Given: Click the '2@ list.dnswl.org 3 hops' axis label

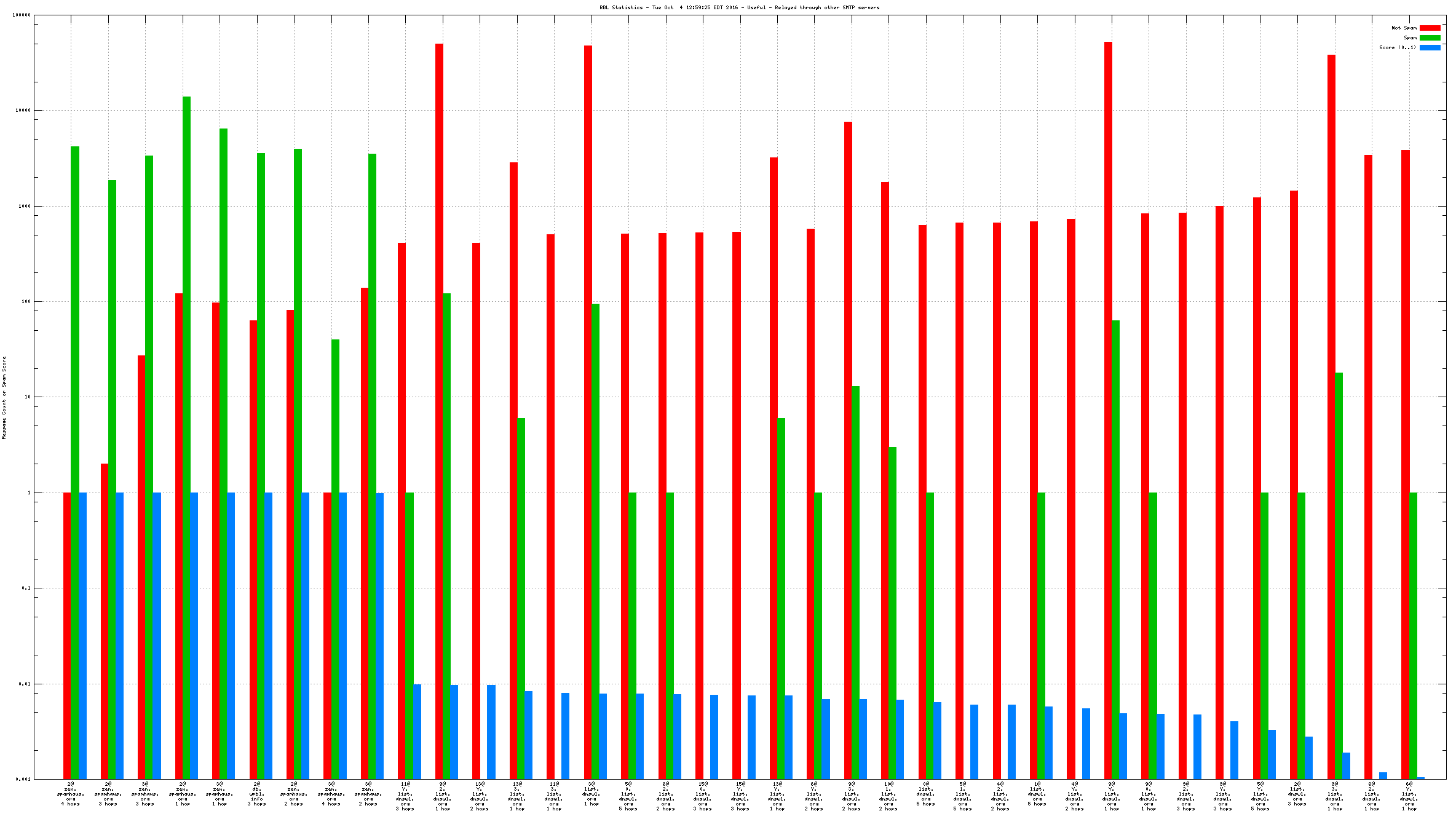Looking at the screenshot, I should [1297, 794].
